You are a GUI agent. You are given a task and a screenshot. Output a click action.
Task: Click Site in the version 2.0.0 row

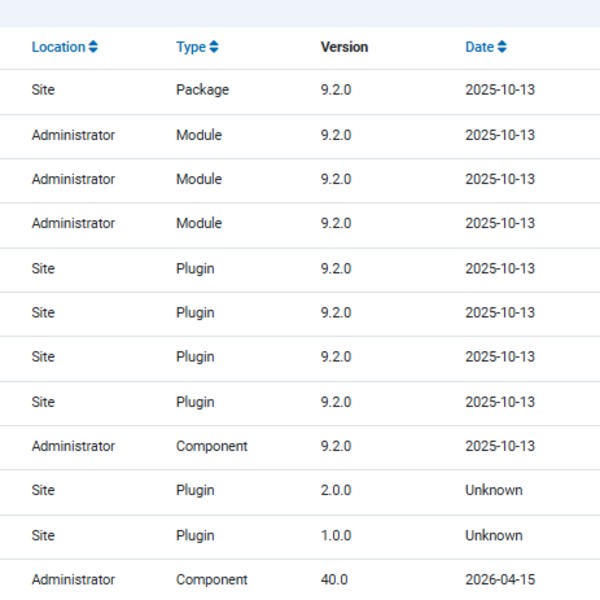pos(43,490)
